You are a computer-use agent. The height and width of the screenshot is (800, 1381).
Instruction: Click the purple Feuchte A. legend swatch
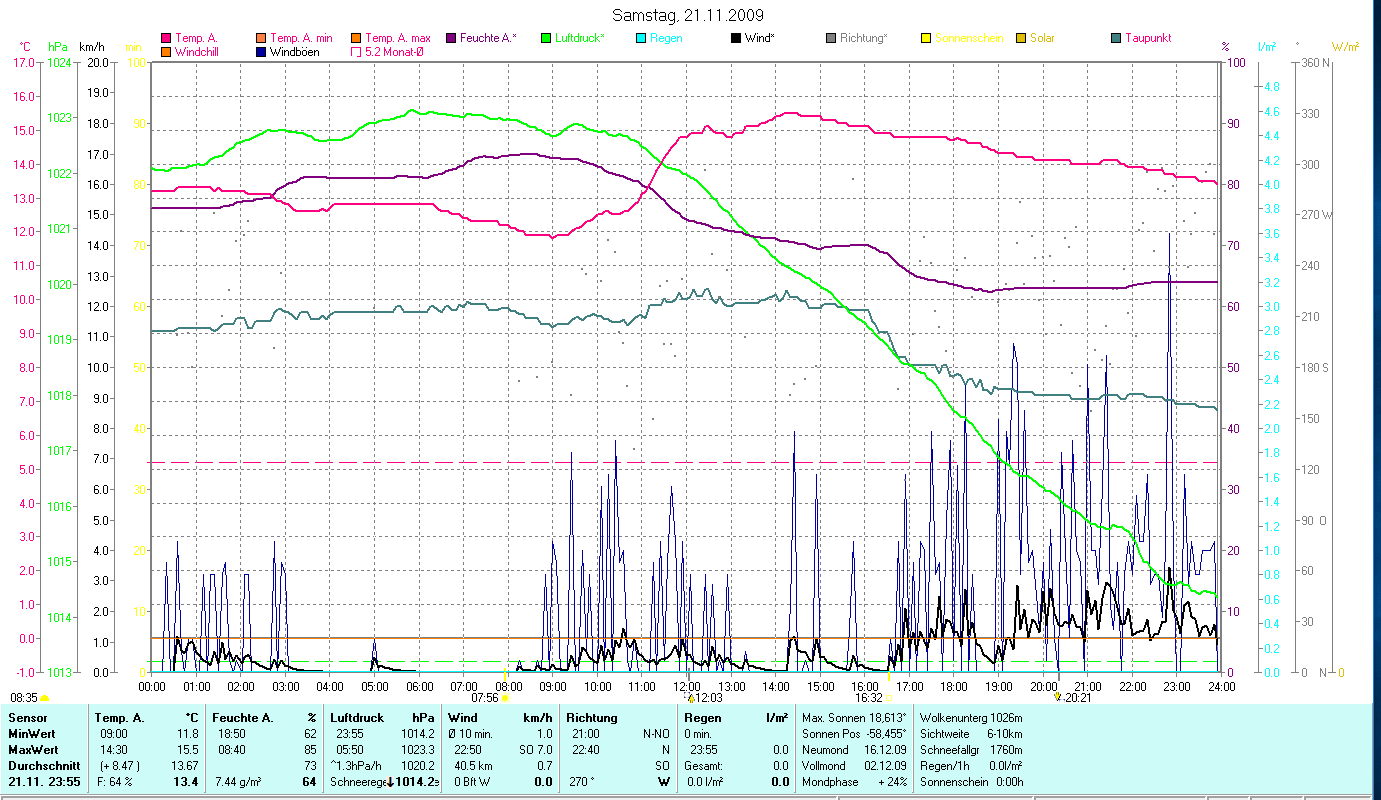point(451,39)
